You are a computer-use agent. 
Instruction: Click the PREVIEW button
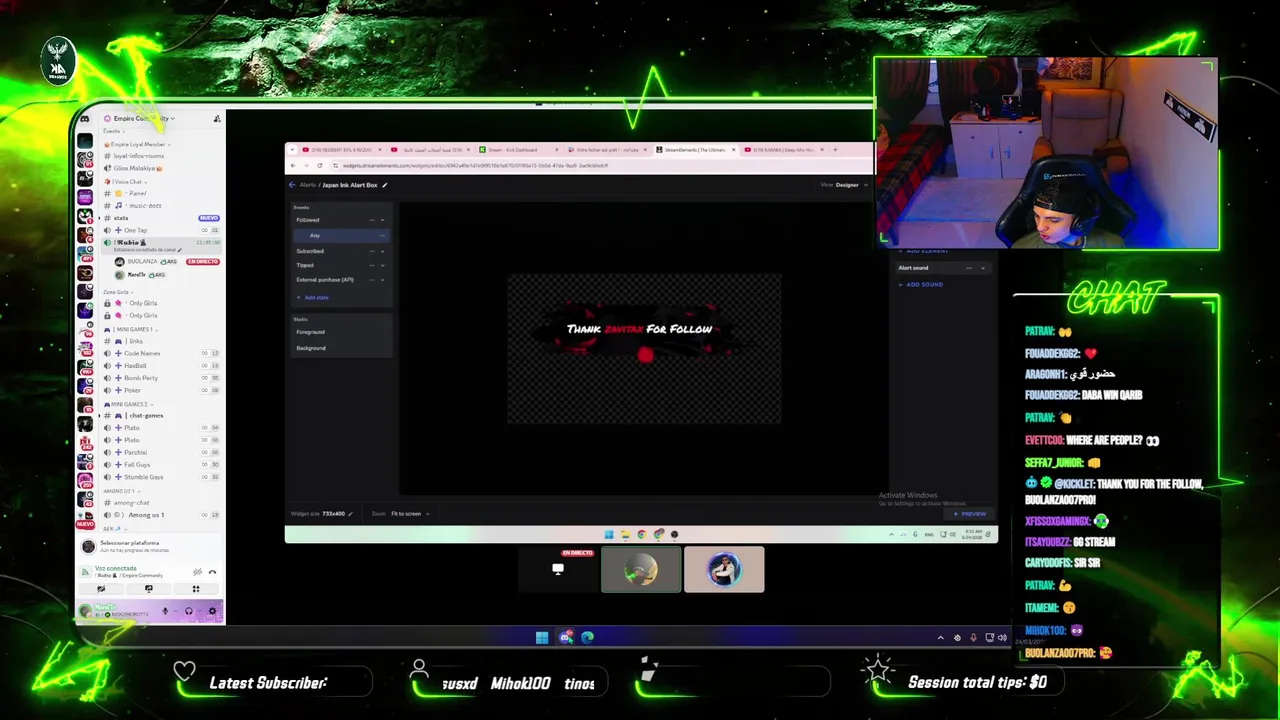(970, 514)
